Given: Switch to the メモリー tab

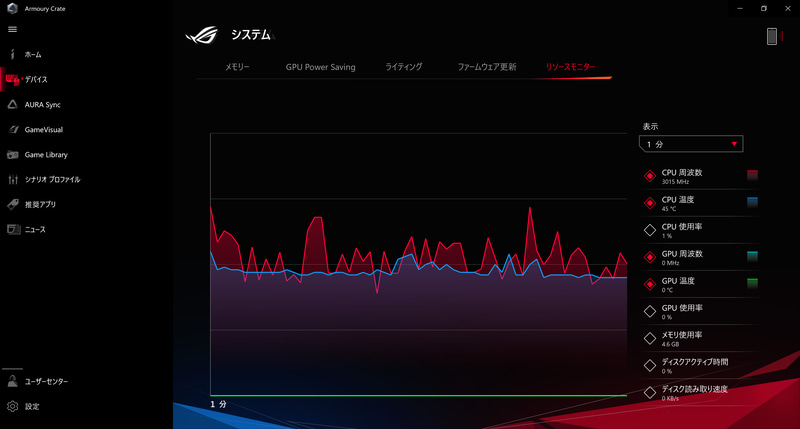Looking at the screenshot, I should coord(237,67).
